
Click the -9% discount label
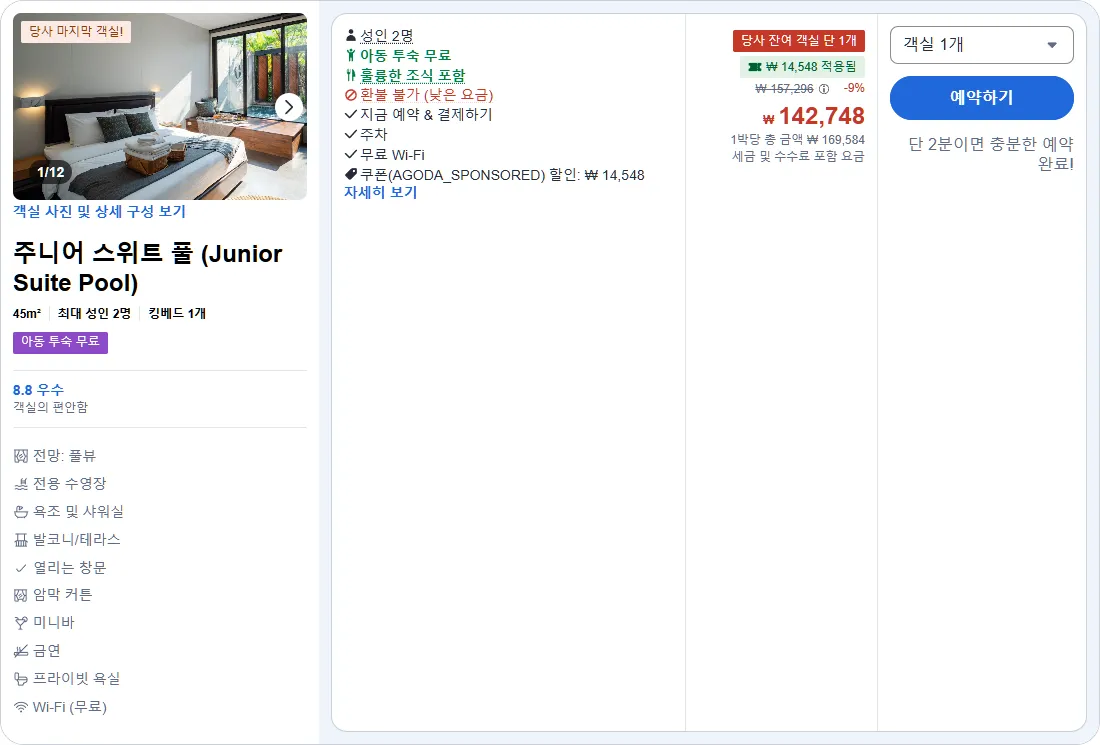[854, 88]
